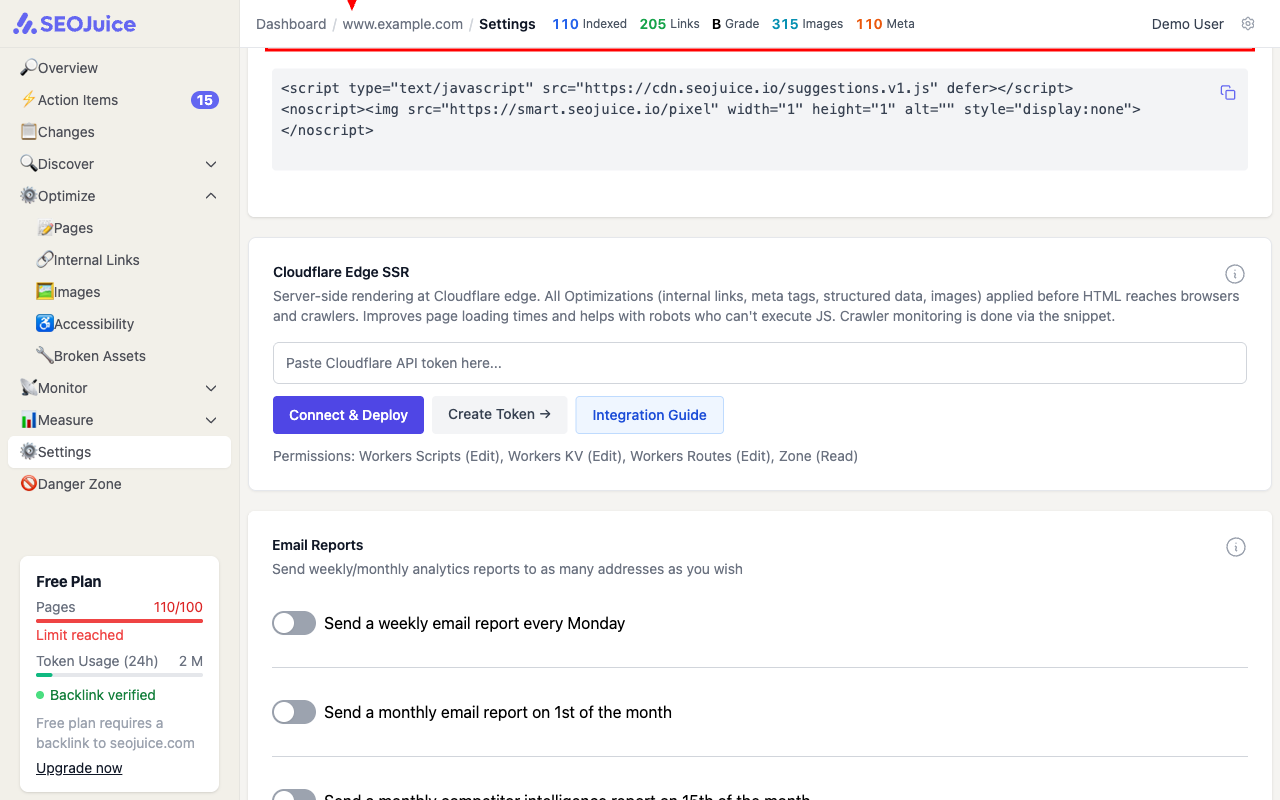This screenshot has height=800, width=1280.
Task: Open the Integration Guide
Action: pos(649,415)
